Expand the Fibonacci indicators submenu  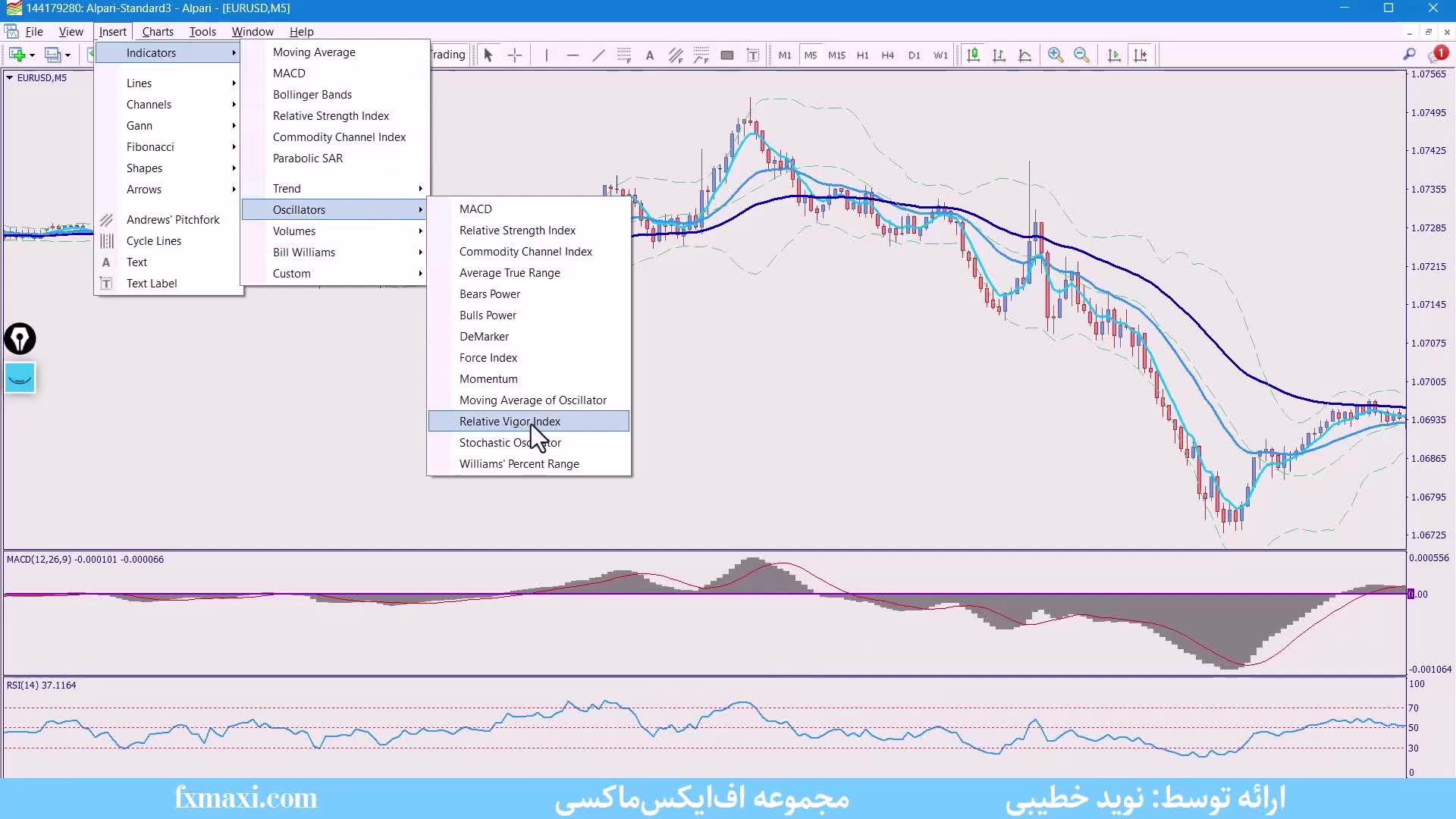tap(152, 146)
